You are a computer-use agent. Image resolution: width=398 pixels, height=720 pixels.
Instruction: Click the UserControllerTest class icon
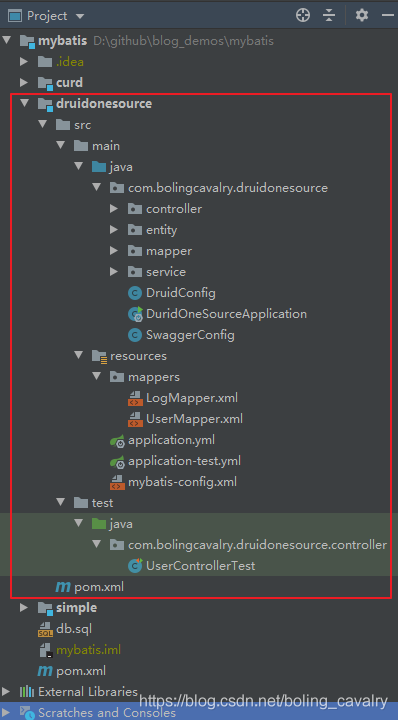coord(135,566)
